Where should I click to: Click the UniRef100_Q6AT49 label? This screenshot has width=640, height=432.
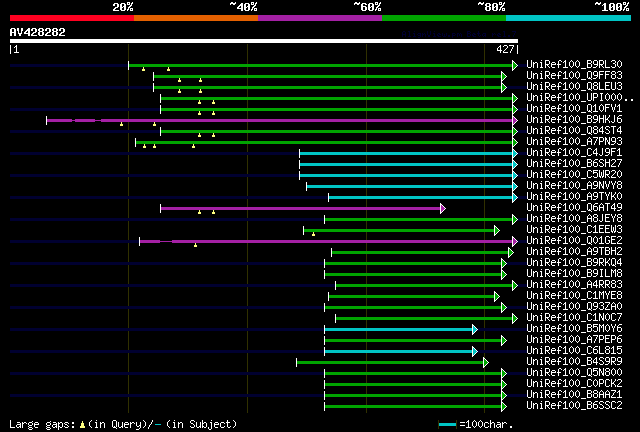574,208
